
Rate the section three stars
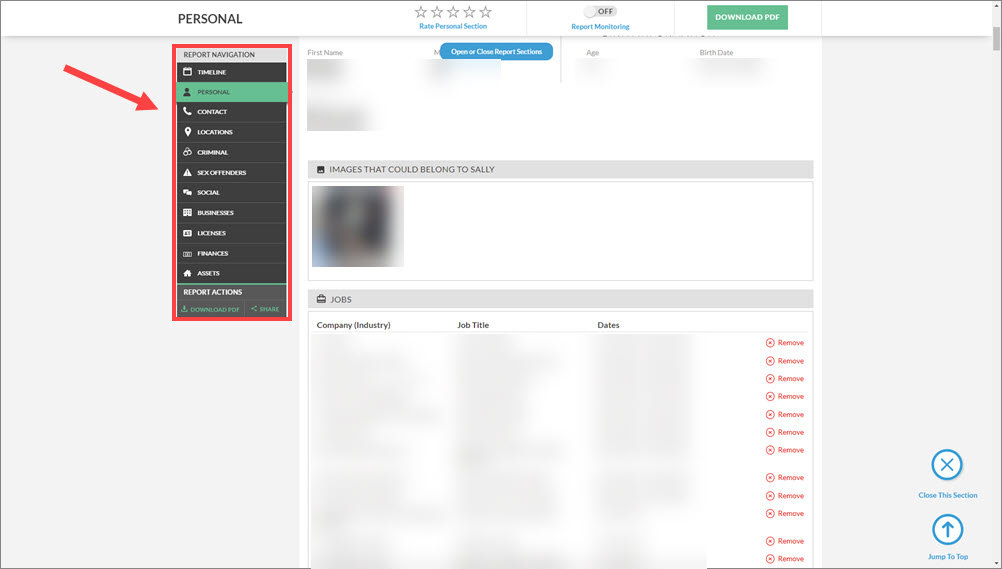click(453, 12)
